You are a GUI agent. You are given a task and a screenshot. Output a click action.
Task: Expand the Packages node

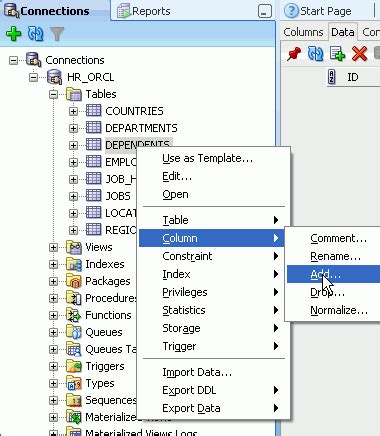coord(53,281)
